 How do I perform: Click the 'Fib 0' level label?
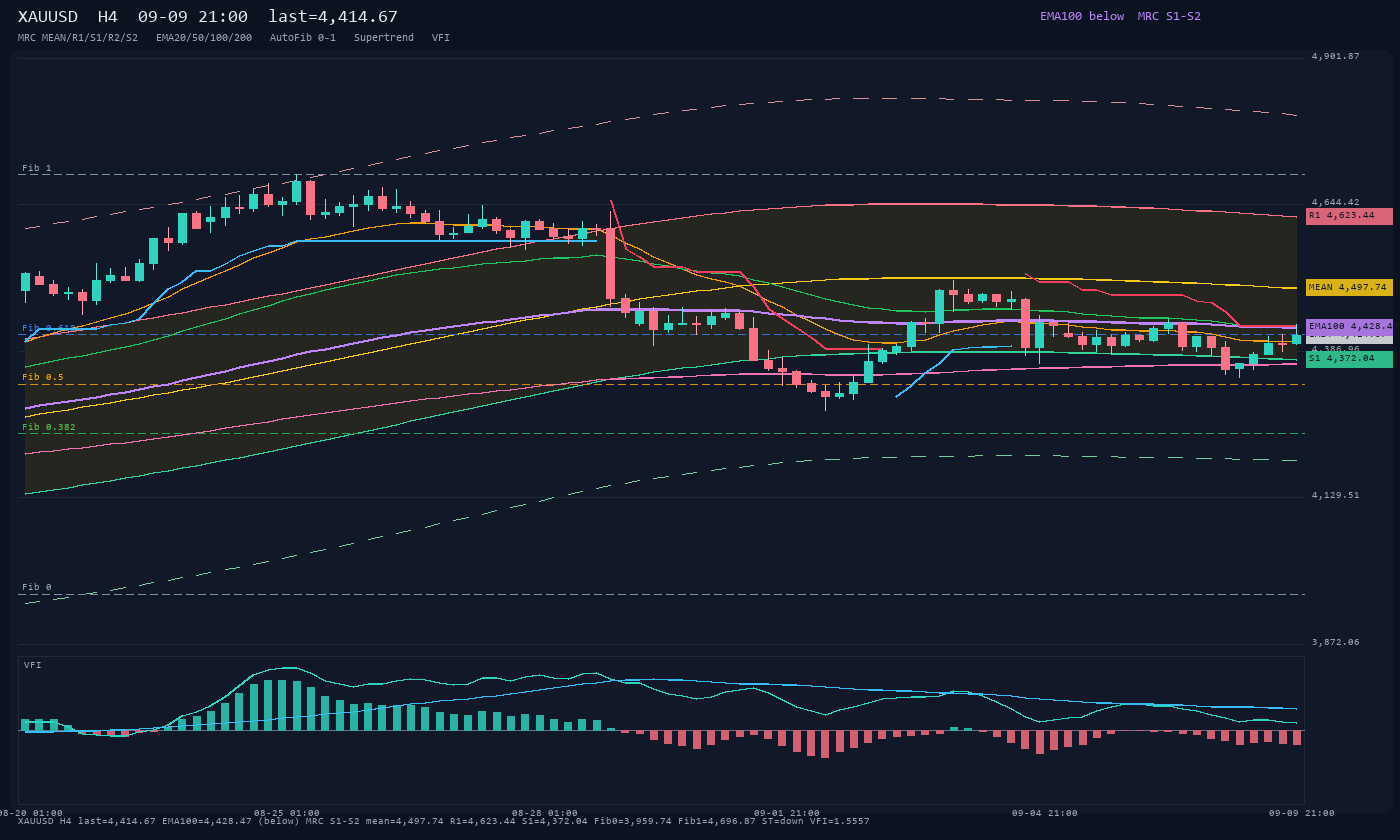click(x=37, y=587)
